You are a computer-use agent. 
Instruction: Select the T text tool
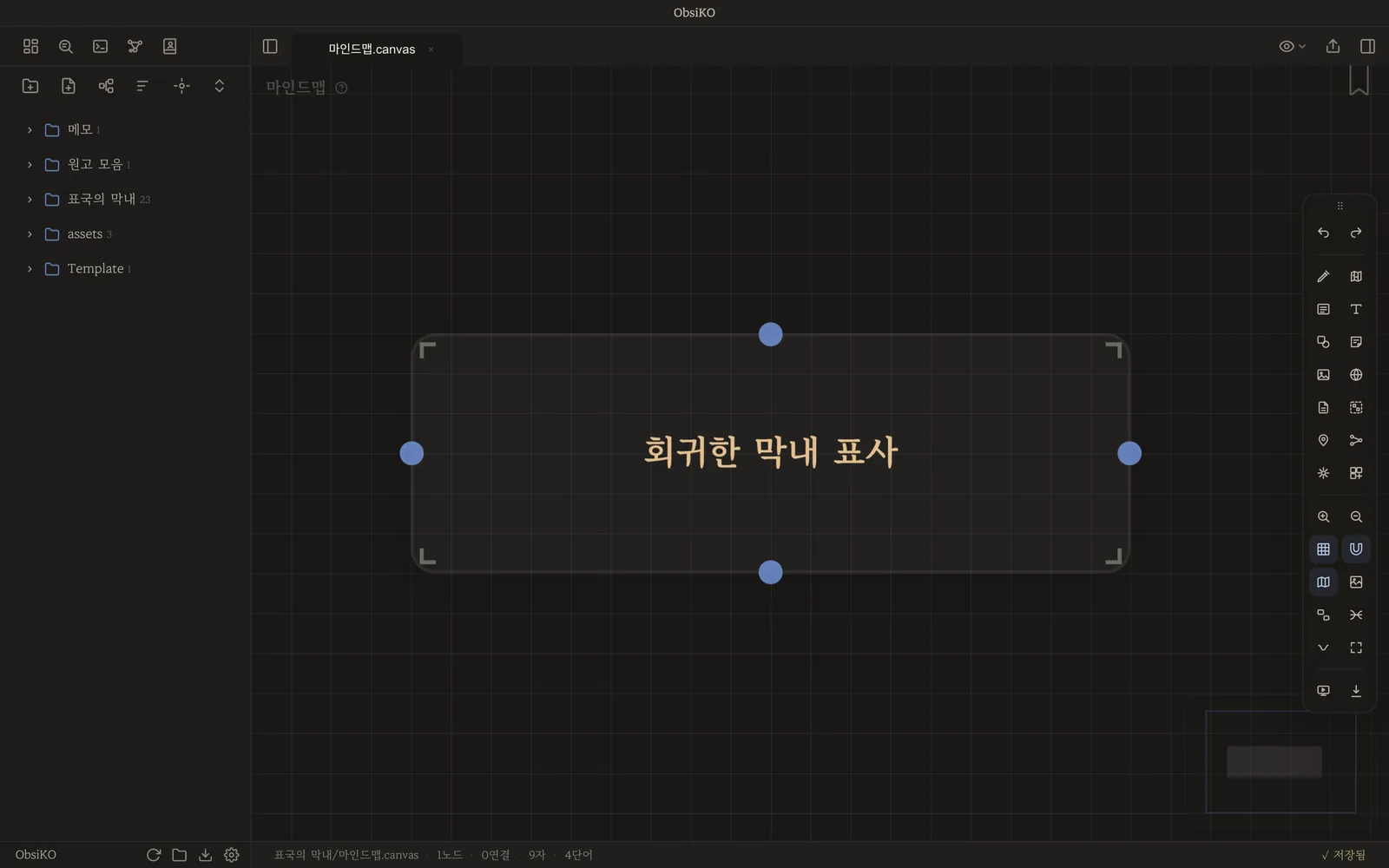[x=1356, y=309]
